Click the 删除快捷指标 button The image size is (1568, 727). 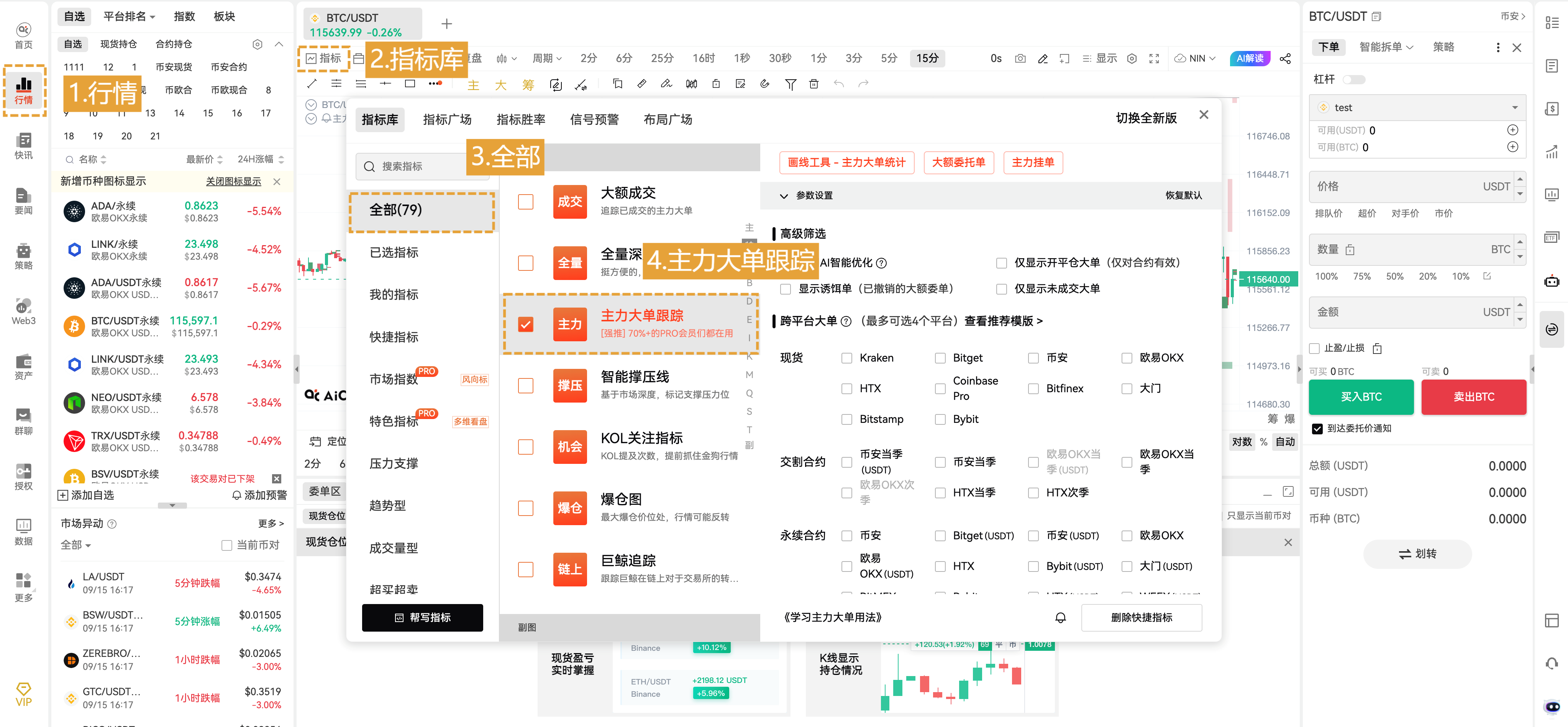1141,617
